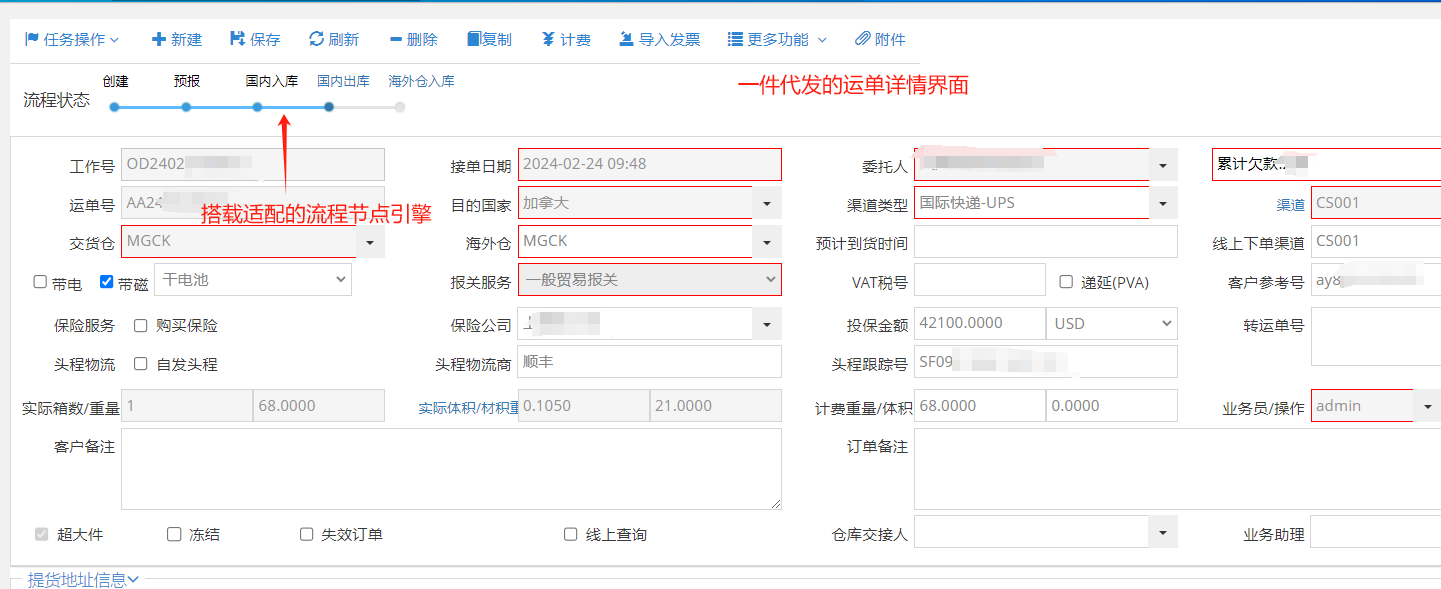Click the 投保金额 42100.0000 field
1441x589 pixels.
[x=980, y=324]
